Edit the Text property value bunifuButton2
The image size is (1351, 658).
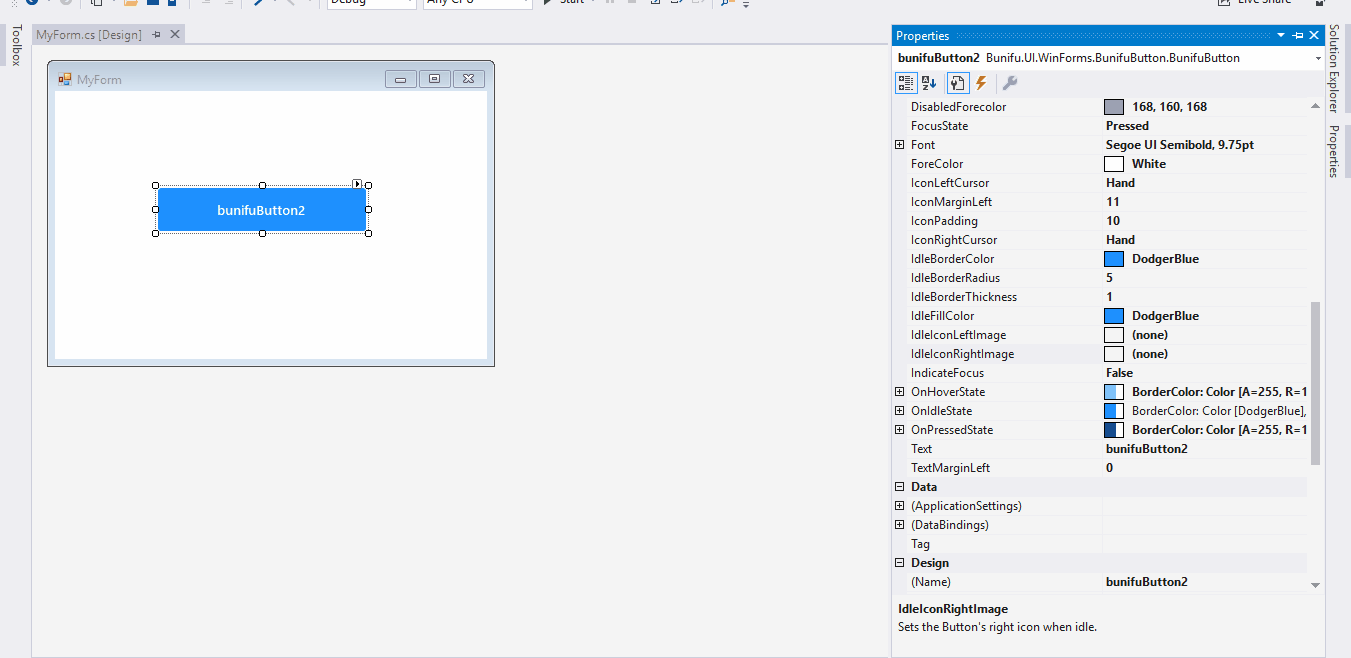tap(1146, 449)
